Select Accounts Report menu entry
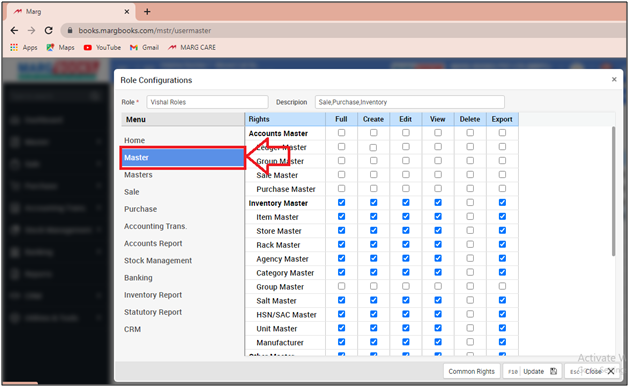 (x=153, y=244)
